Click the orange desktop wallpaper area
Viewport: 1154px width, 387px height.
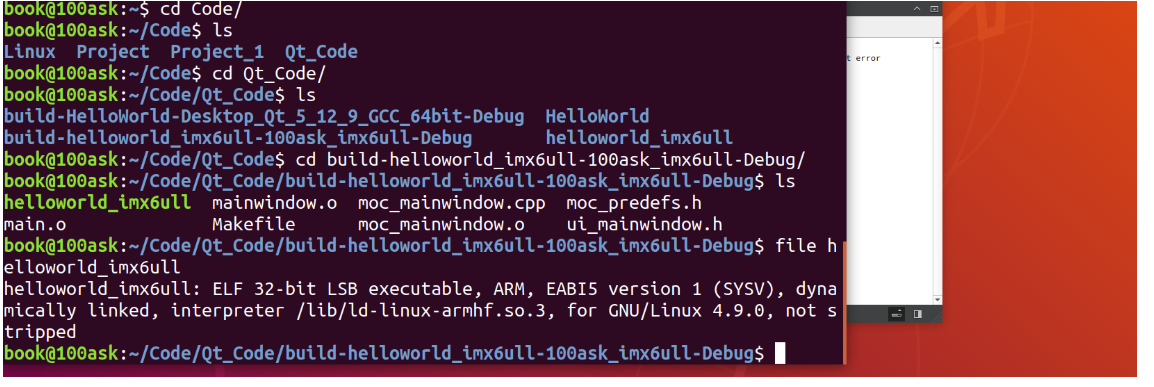1045,184
